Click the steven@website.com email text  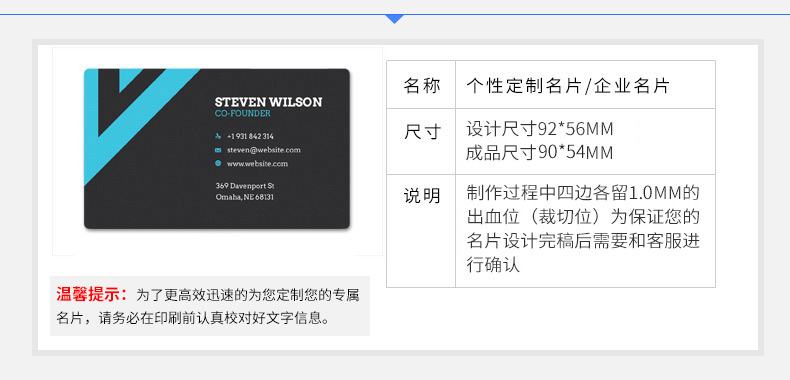click(264, 150)
